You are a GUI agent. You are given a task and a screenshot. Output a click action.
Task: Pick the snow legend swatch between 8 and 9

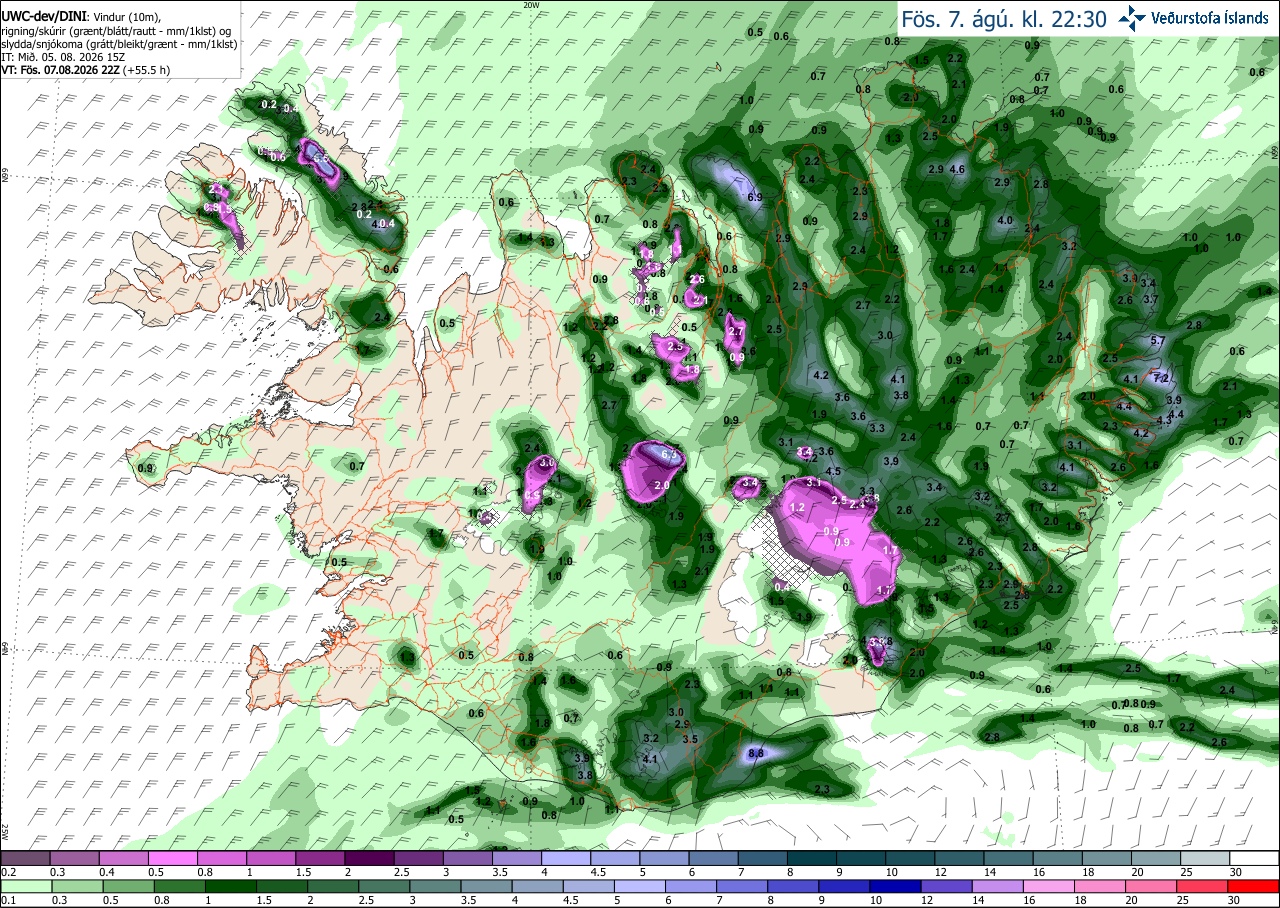click(812, 858)
